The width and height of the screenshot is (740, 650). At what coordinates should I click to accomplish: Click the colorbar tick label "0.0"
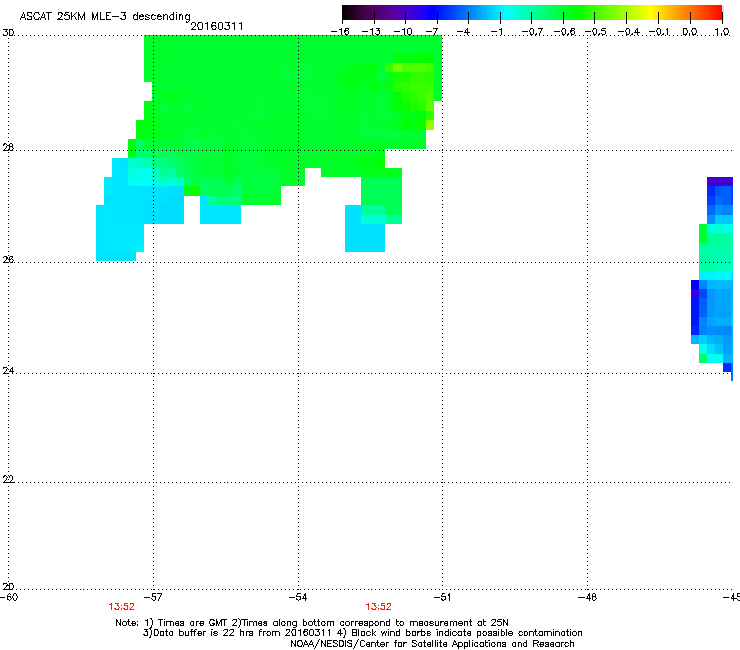(x=690, y=32)
